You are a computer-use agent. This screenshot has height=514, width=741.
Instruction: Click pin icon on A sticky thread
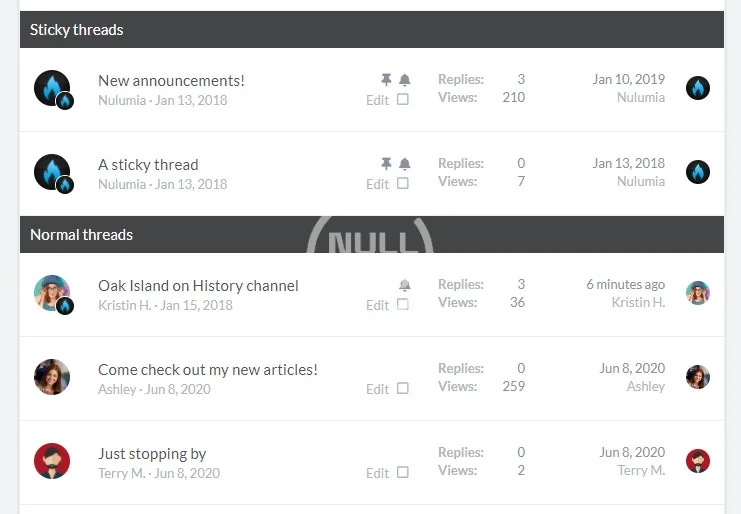386,164
